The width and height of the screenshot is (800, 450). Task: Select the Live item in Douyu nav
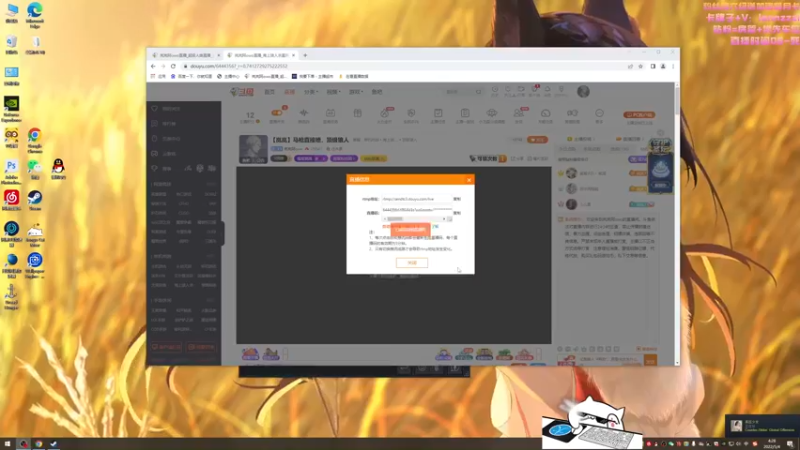289,92
